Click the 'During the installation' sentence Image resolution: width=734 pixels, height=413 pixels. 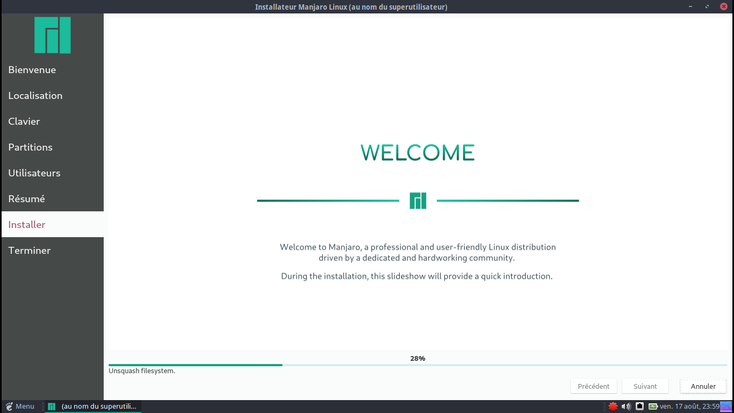pos(417,276)
